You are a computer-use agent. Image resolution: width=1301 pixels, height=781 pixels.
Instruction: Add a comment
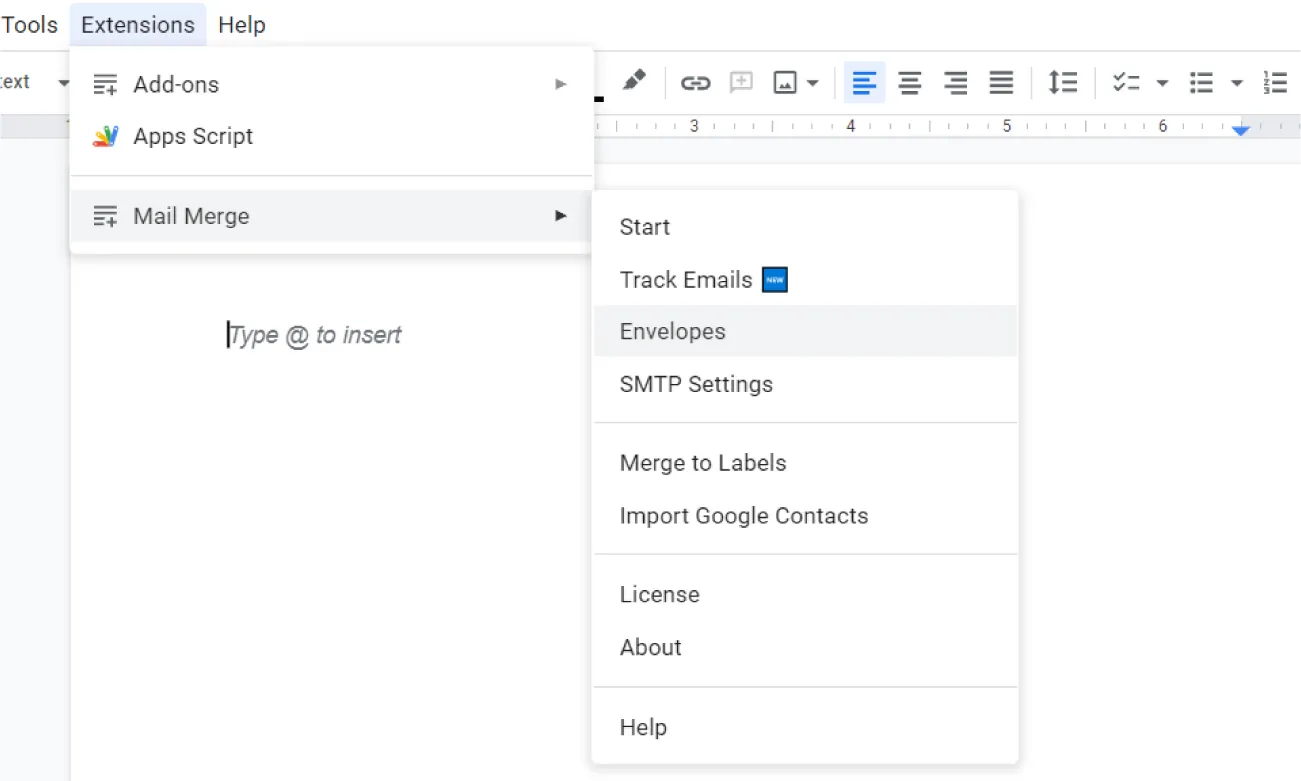[x=740, y=83]
